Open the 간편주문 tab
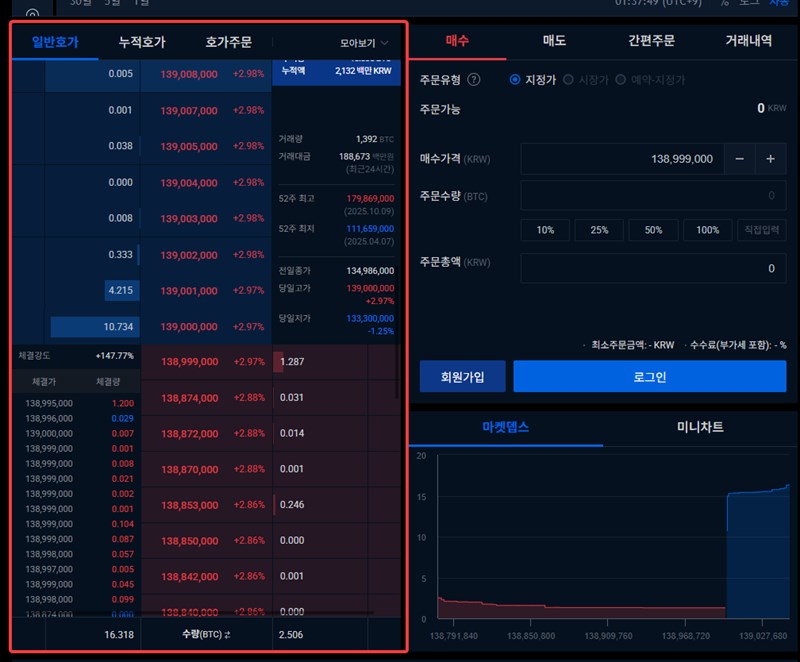The image size is (800, 662). point(651,41)
